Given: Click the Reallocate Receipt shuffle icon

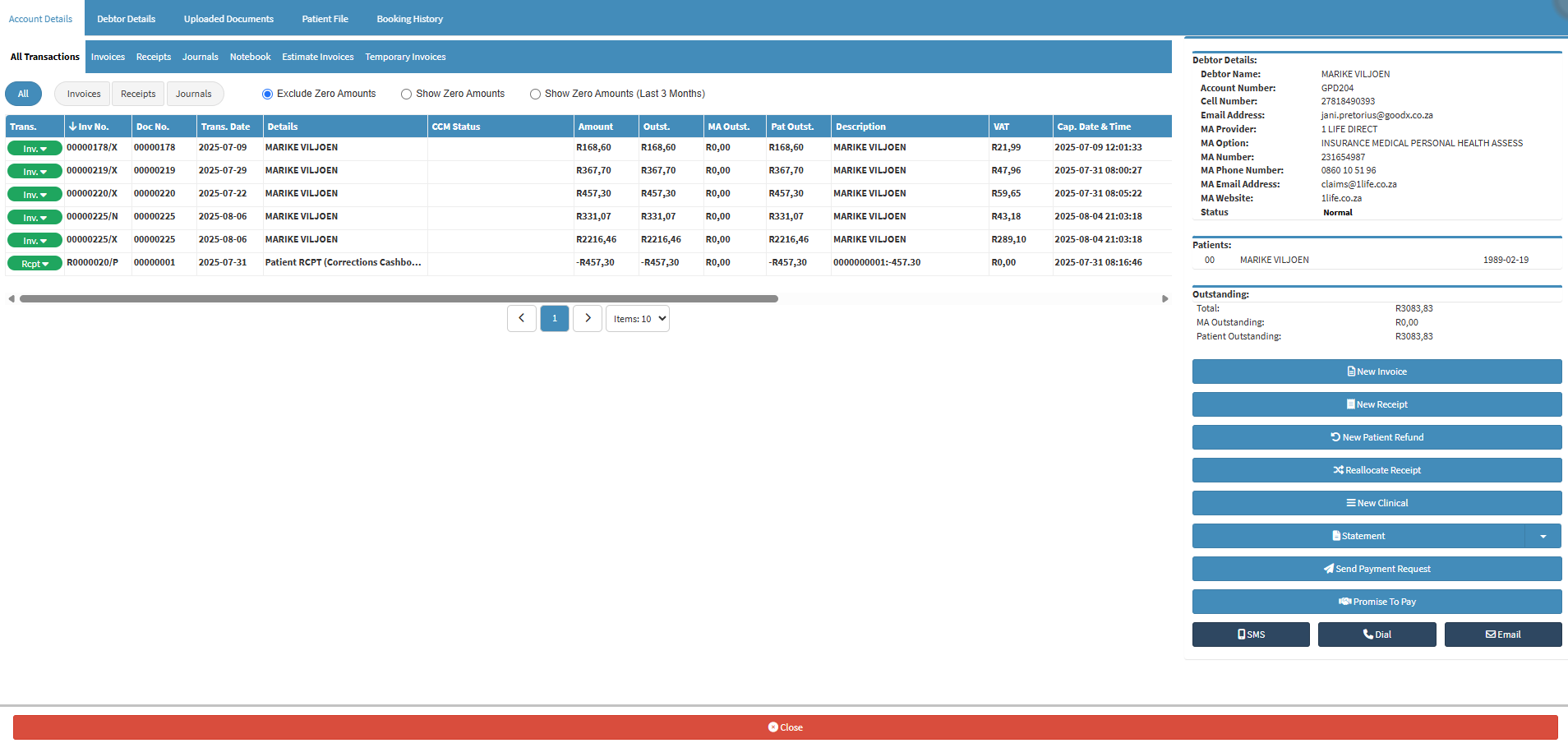Looking at the screenshot, I should (x=1338, y=470).
